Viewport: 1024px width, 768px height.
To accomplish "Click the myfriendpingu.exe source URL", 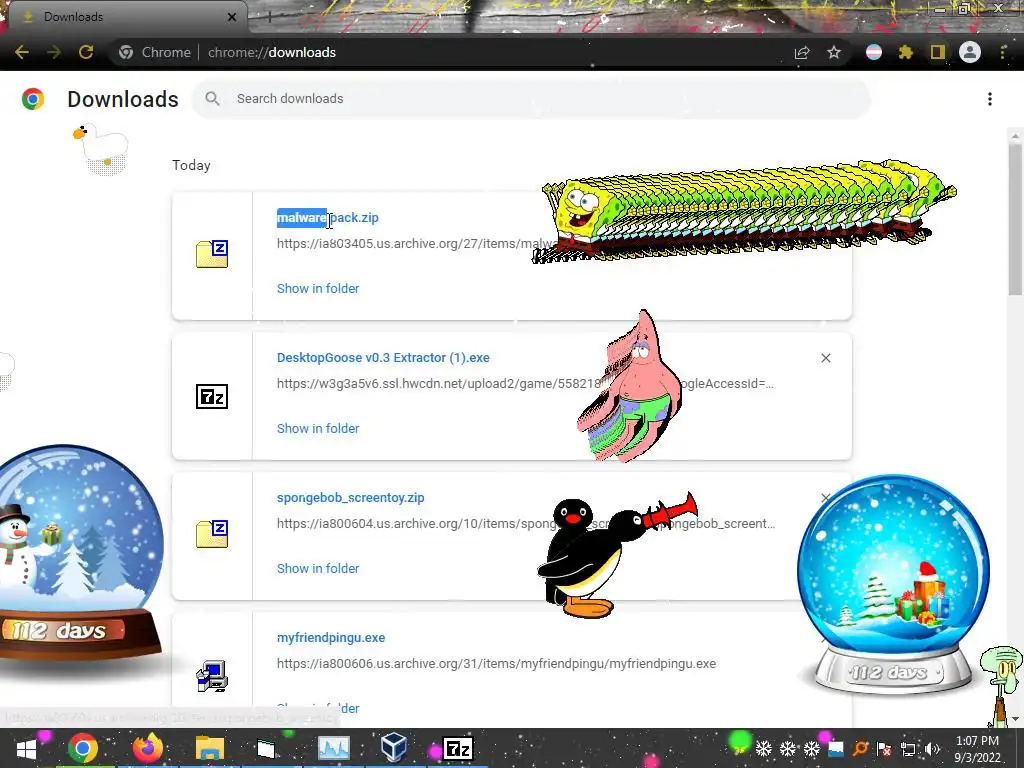I will pos(496,664).
